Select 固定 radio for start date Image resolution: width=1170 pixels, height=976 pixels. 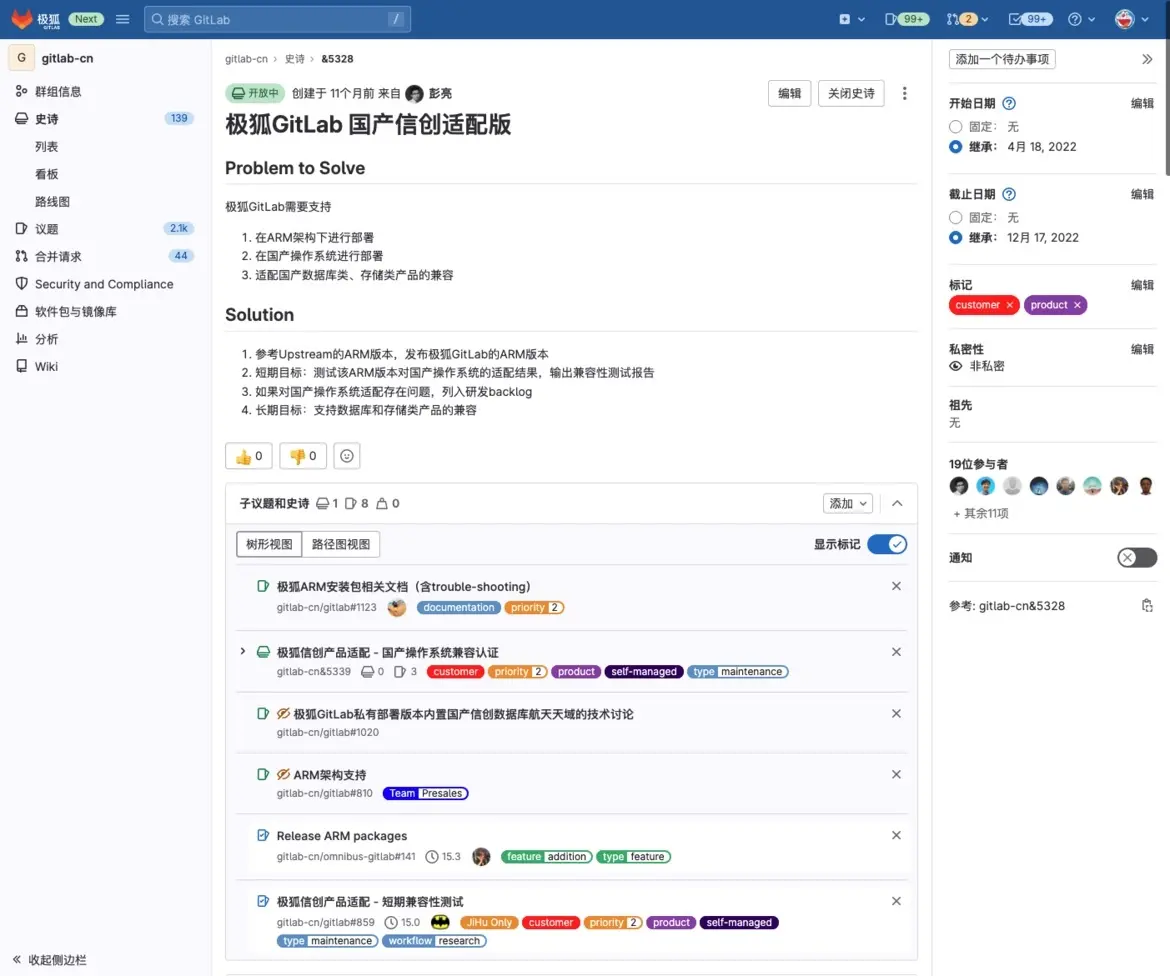click(956, 127)
